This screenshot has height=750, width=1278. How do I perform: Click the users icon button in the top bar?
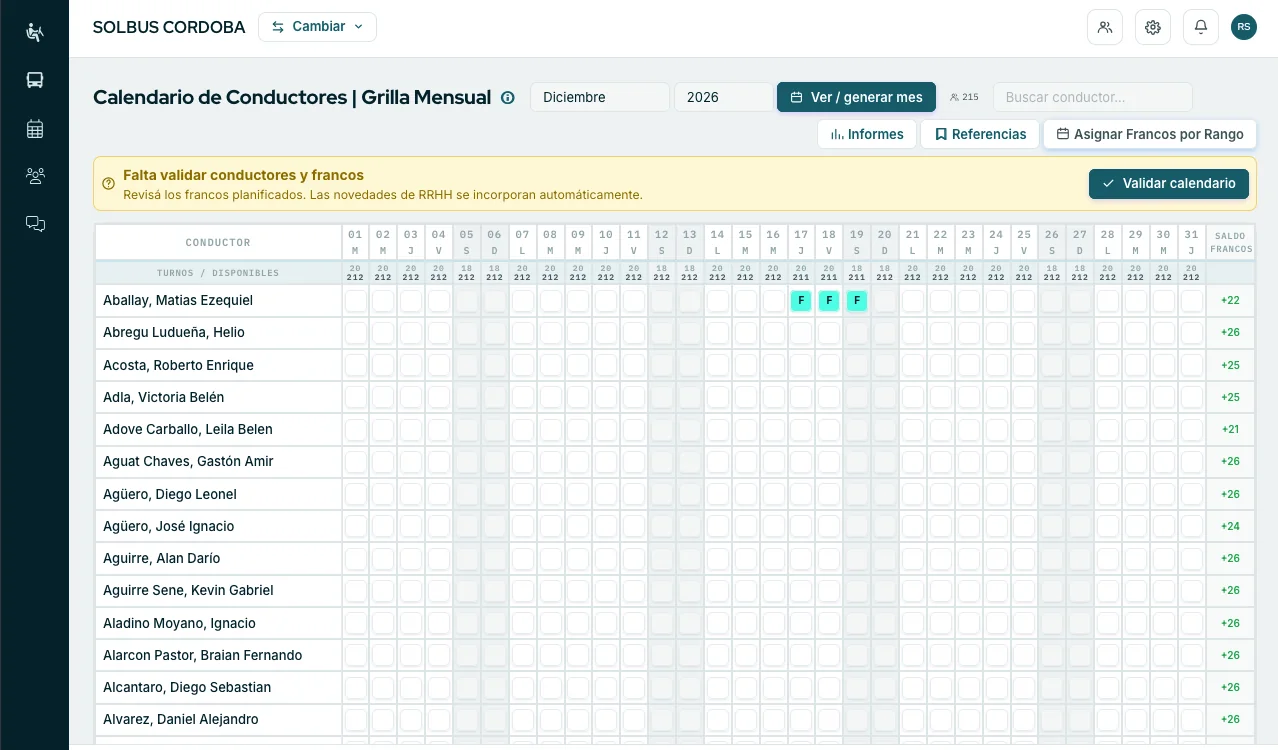(1105, 27)
